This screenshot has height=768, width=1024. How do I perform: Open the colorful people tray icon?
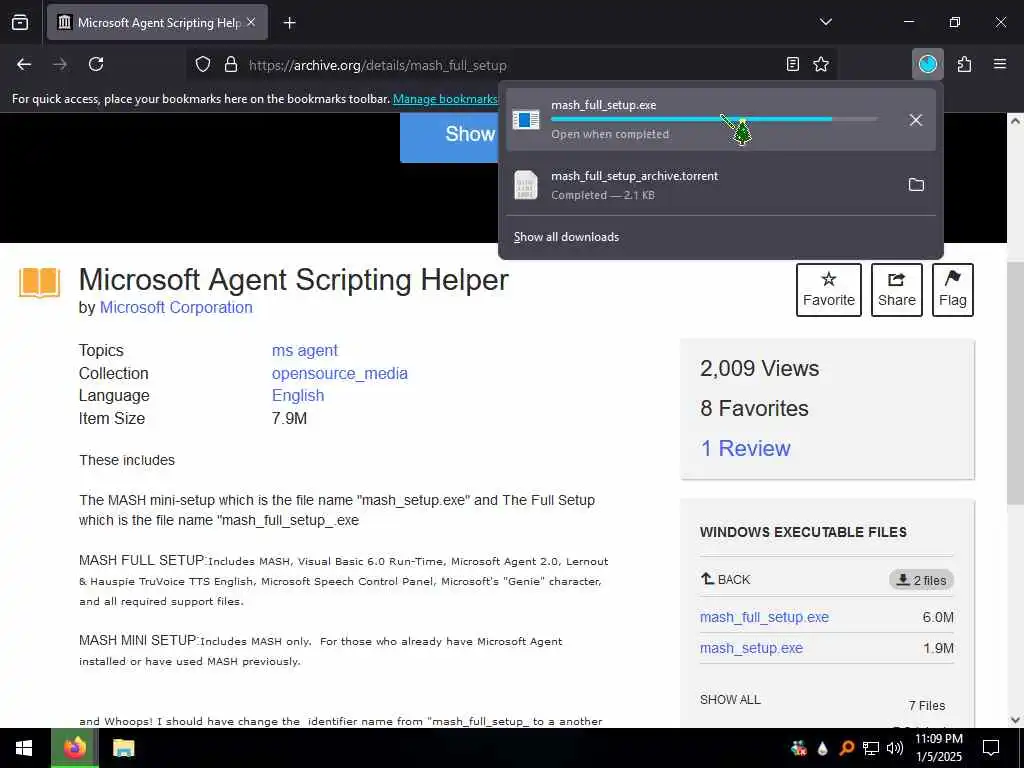click(799, 748)
